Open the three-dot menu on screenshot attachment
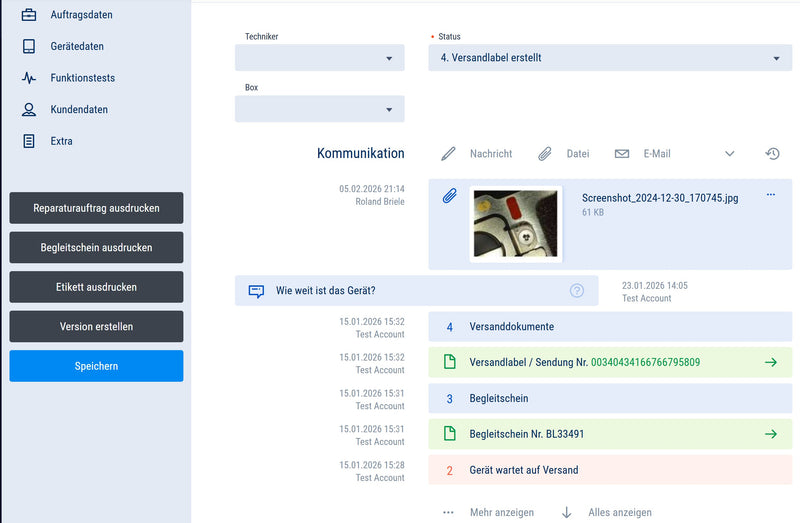800x523 pixels. point(770,195)
